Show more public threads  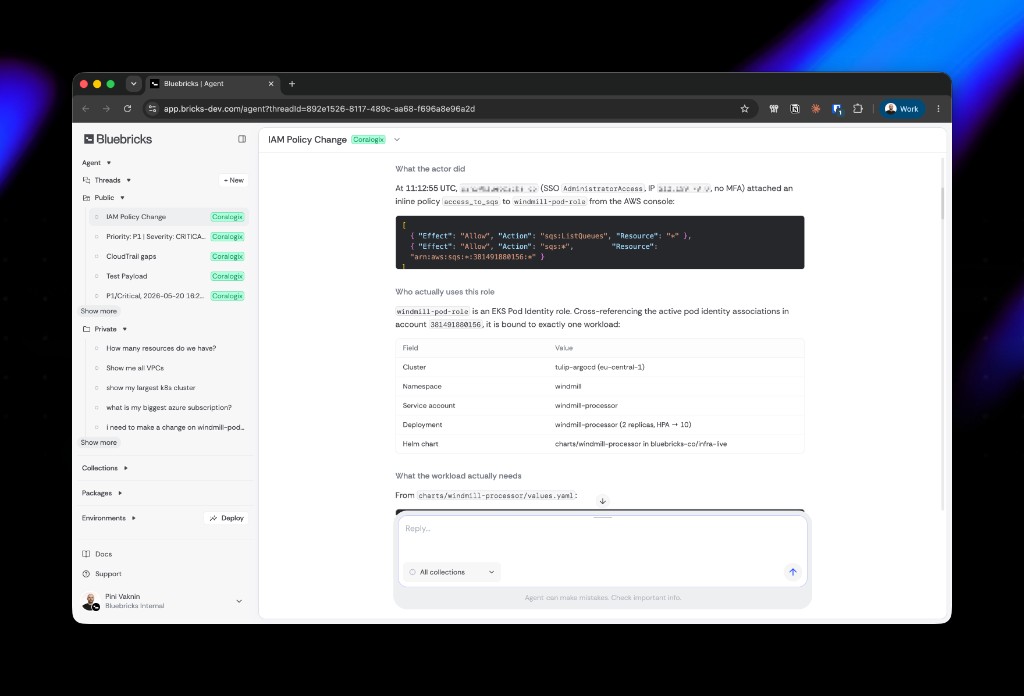click(99, 311)
